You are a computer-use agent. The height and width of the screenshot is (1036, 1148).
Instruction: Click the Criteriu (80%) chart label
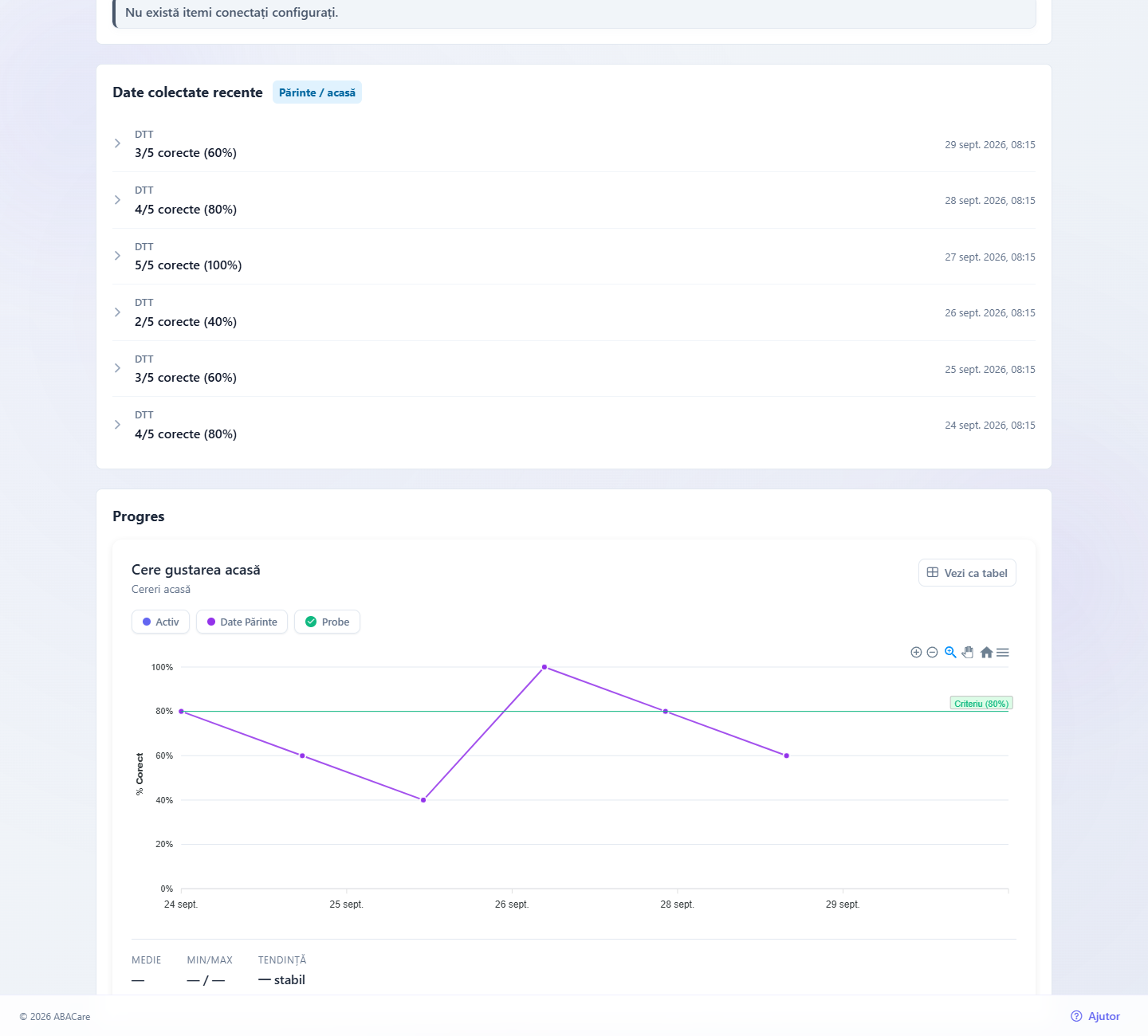coord(981,704)
